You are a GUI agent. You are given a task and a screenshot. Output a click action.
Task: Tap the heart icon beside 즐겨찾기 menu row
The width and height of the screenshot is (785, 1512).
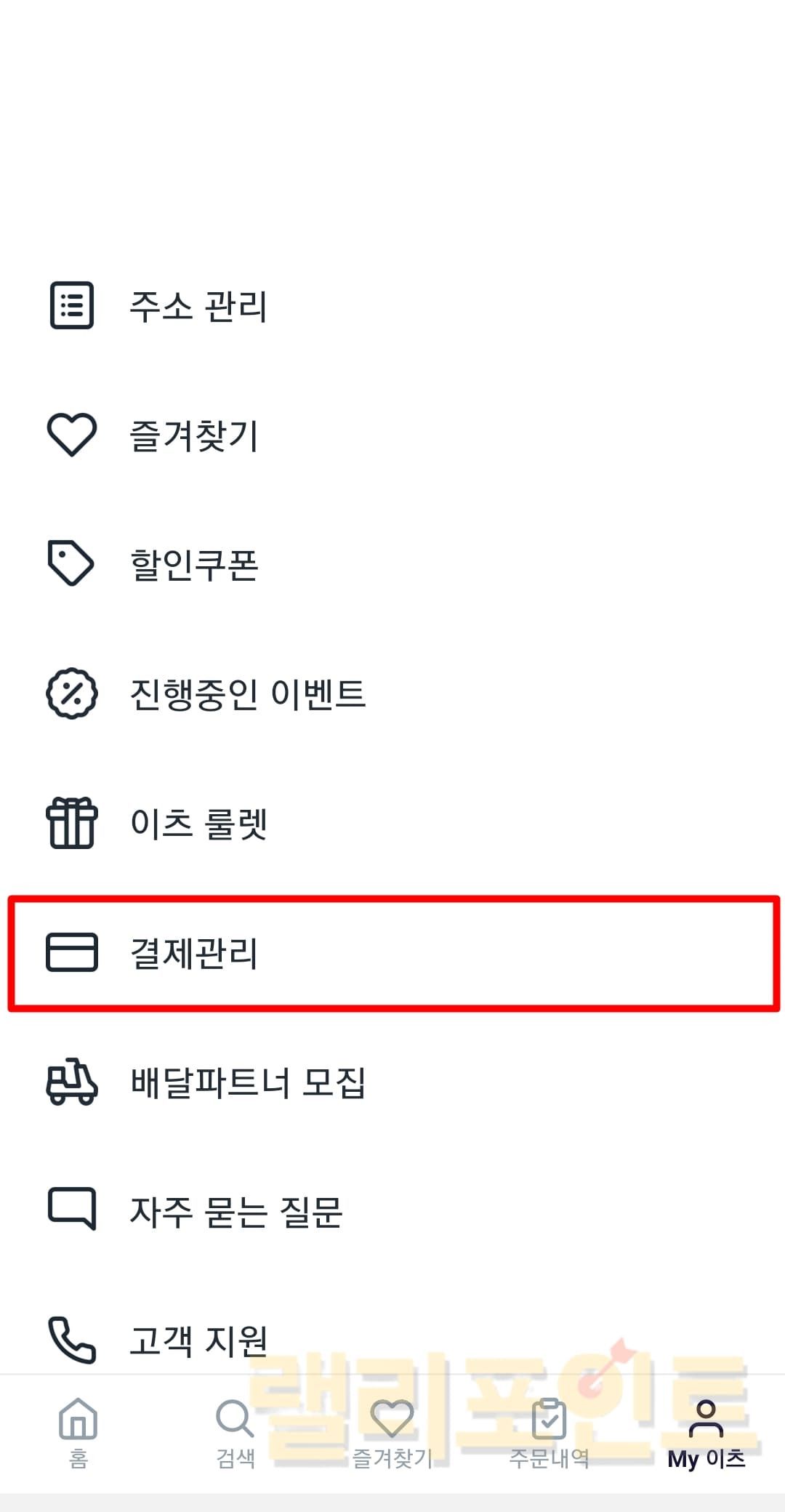[x=71, y=435]
